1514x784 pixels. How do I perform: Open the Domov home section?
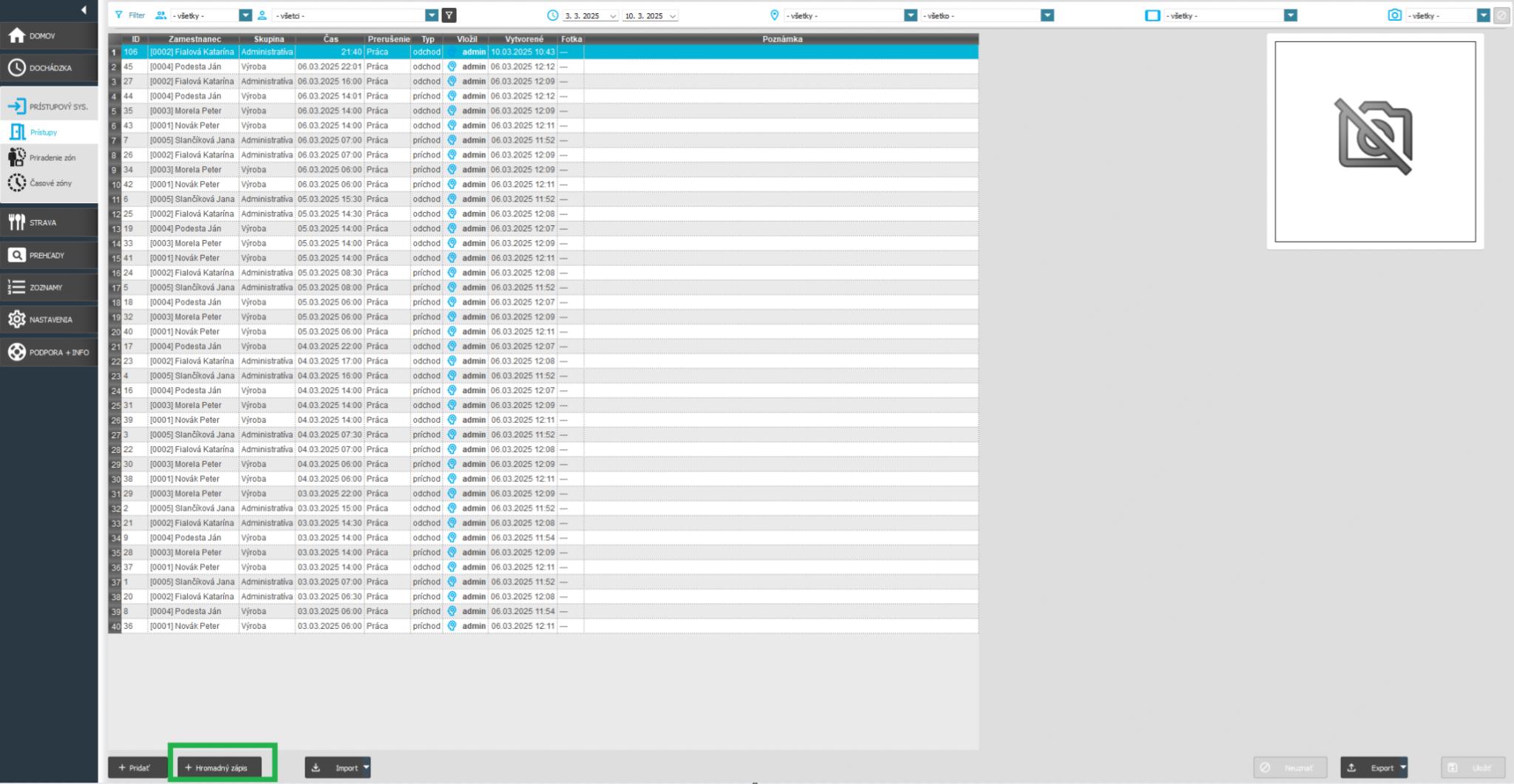pyautogui.click(x=49, y=35)
